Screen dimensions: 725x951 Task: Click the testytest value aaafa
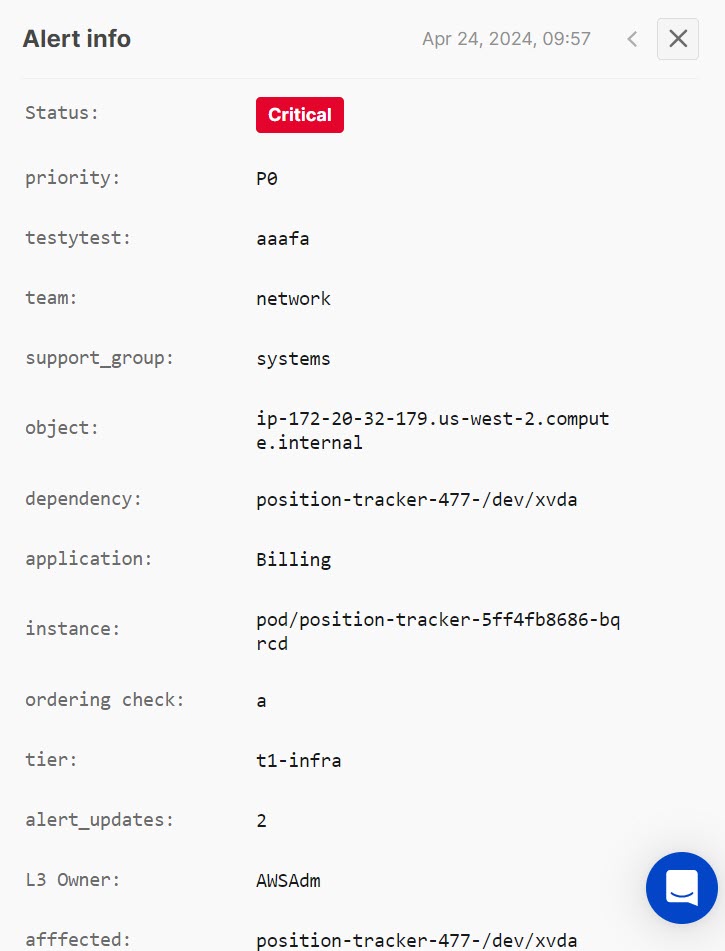(x=282, y=238)
